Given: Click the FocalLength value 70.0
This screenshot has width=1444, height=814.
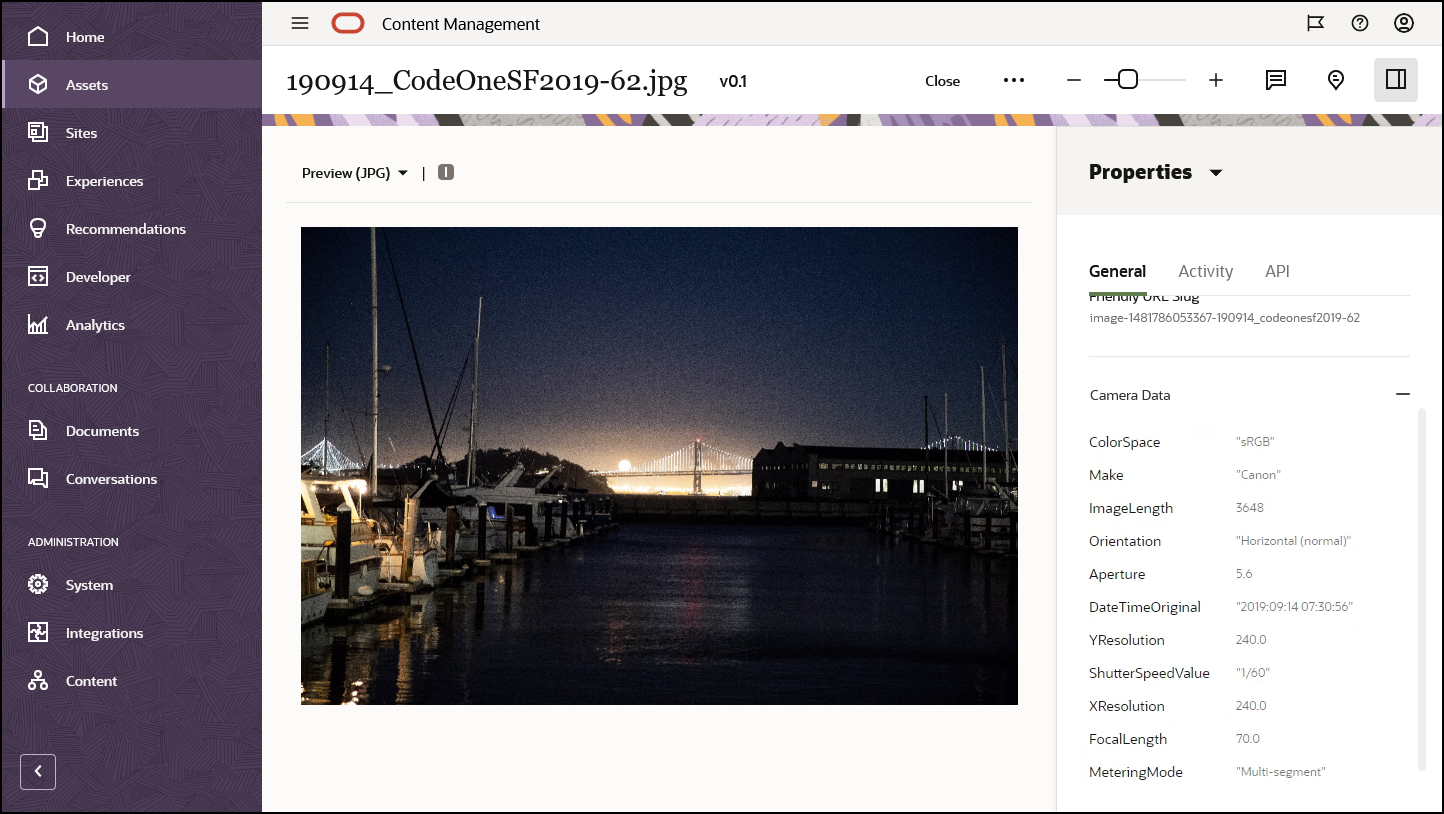Looking at the screenshot, I should 1248,739.
